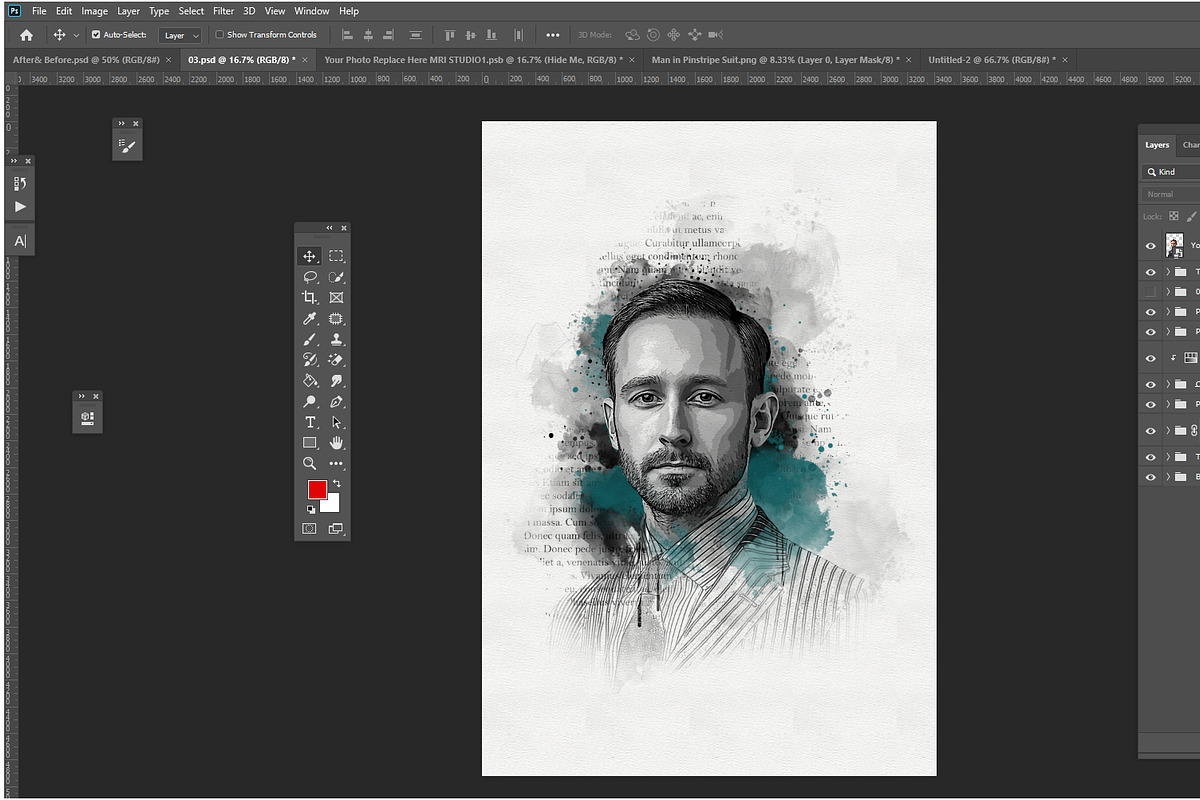Select the History Brush tool

310,360
